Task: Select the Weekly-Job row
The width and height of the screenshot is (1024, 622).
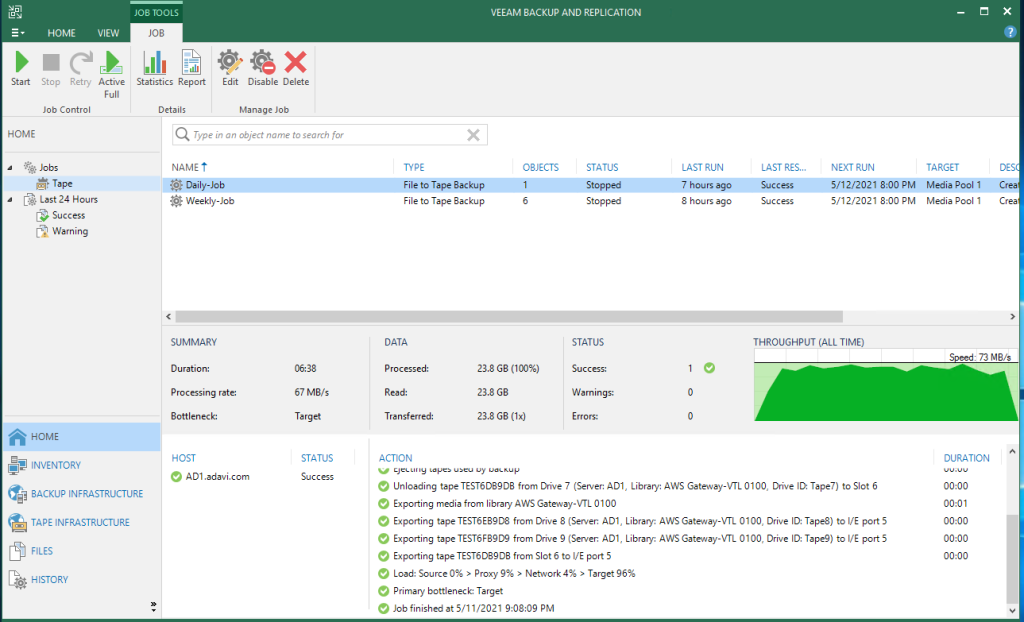Action: pos(590,201)
